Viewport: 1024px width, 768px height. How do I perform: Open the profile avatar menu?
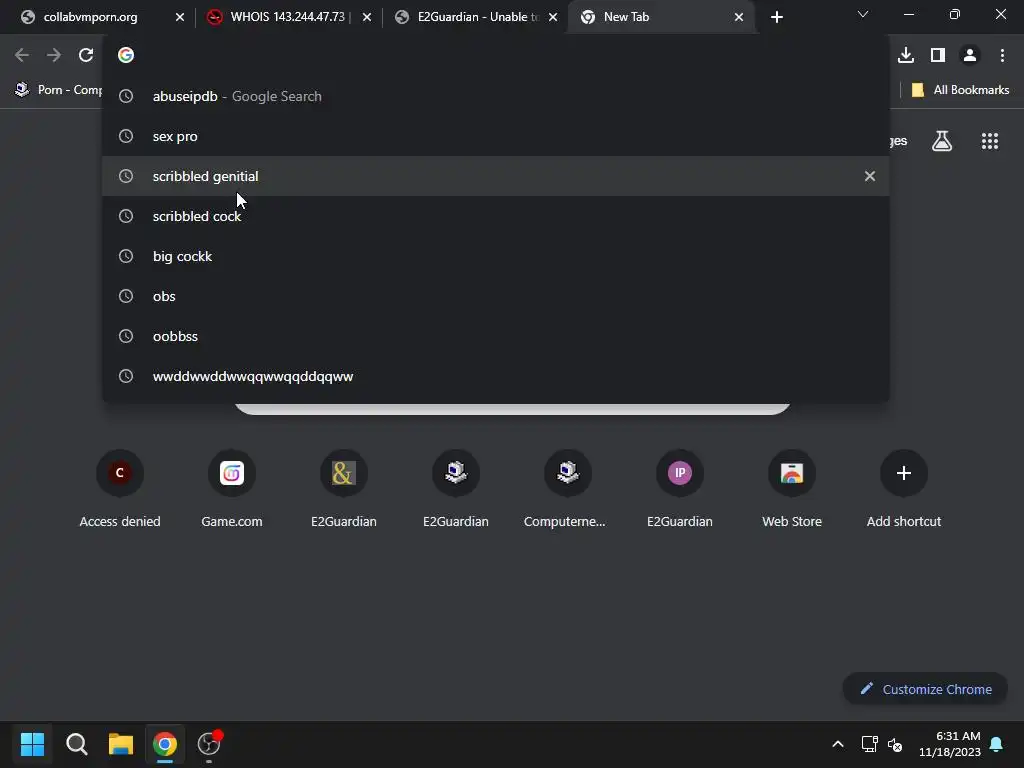970,56
